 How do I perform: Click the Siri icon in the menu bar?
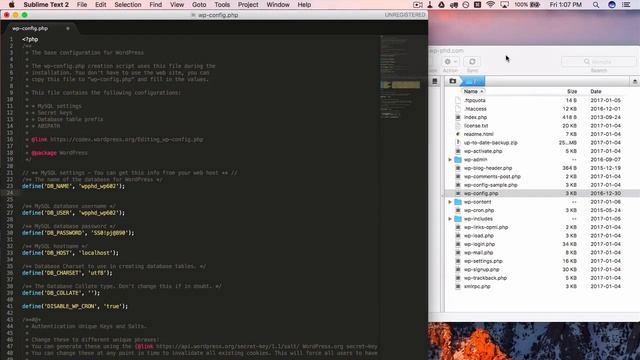click(x=611, y=5)
